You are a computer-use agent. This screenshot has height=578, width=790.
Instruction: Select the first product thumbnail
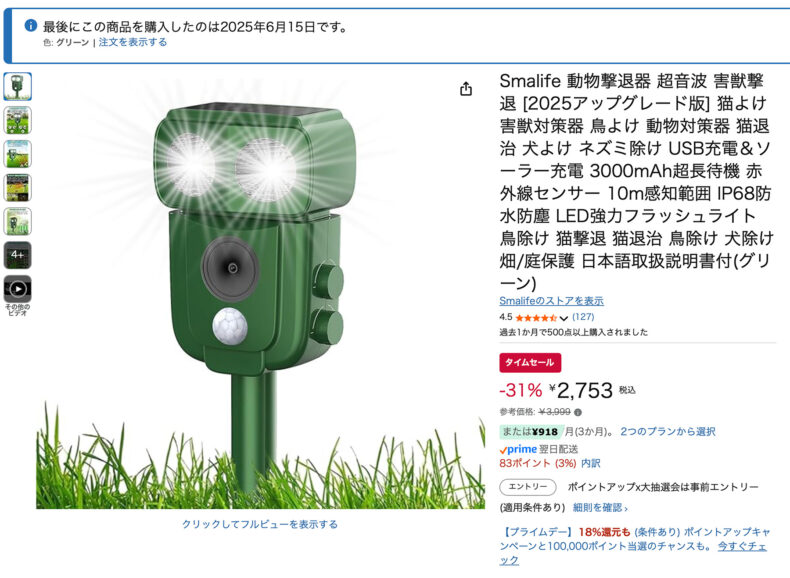(x=18, y=86)
